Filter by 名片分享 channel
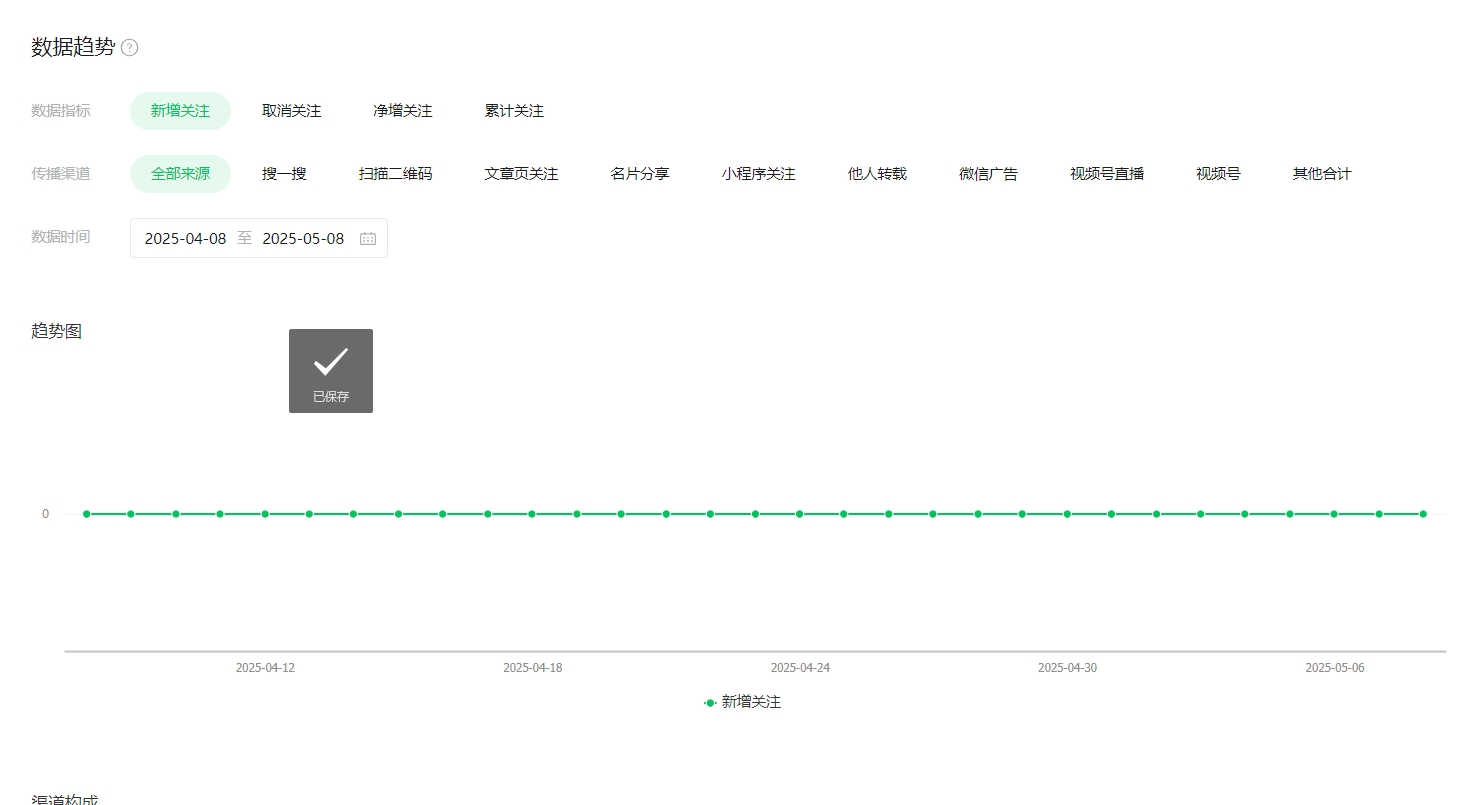 640,174
